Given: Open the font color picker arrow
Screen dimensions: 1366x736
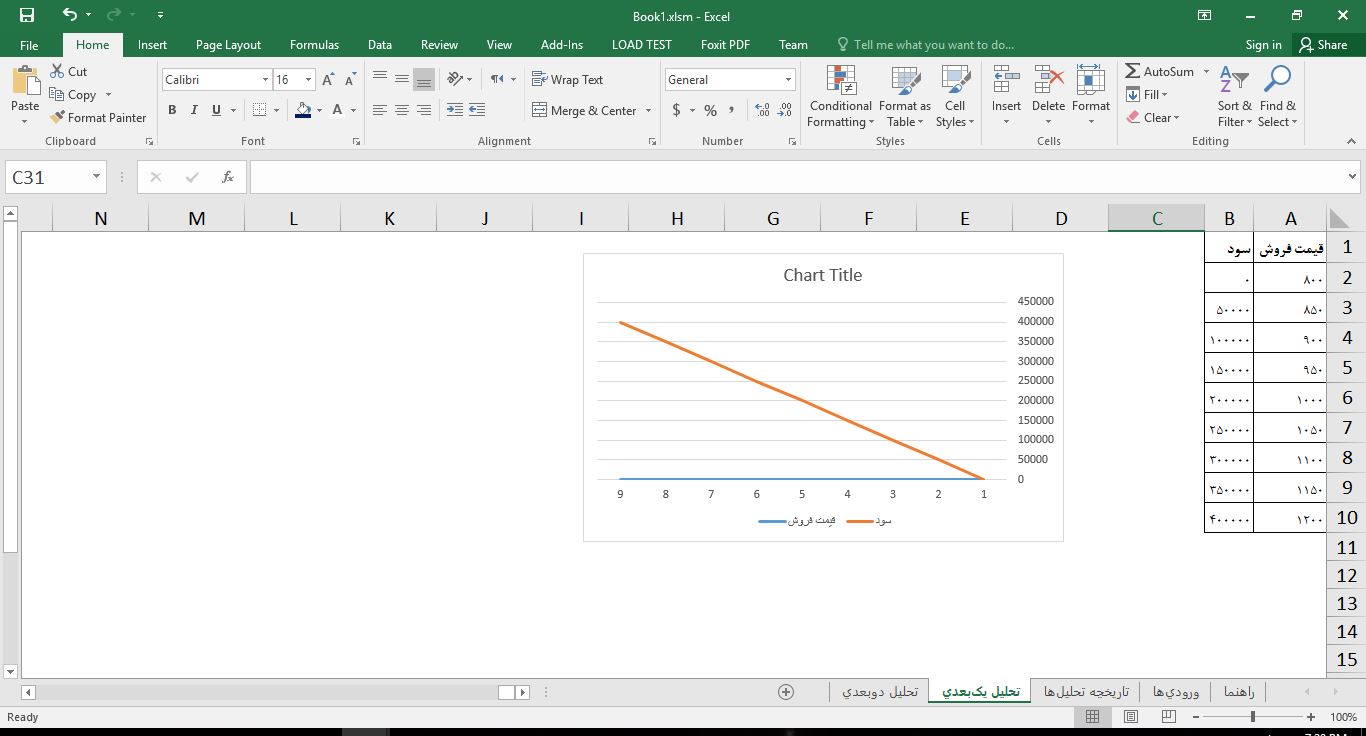Looking at the screenshot, I should pyautogui.click(x=354, y=110).
